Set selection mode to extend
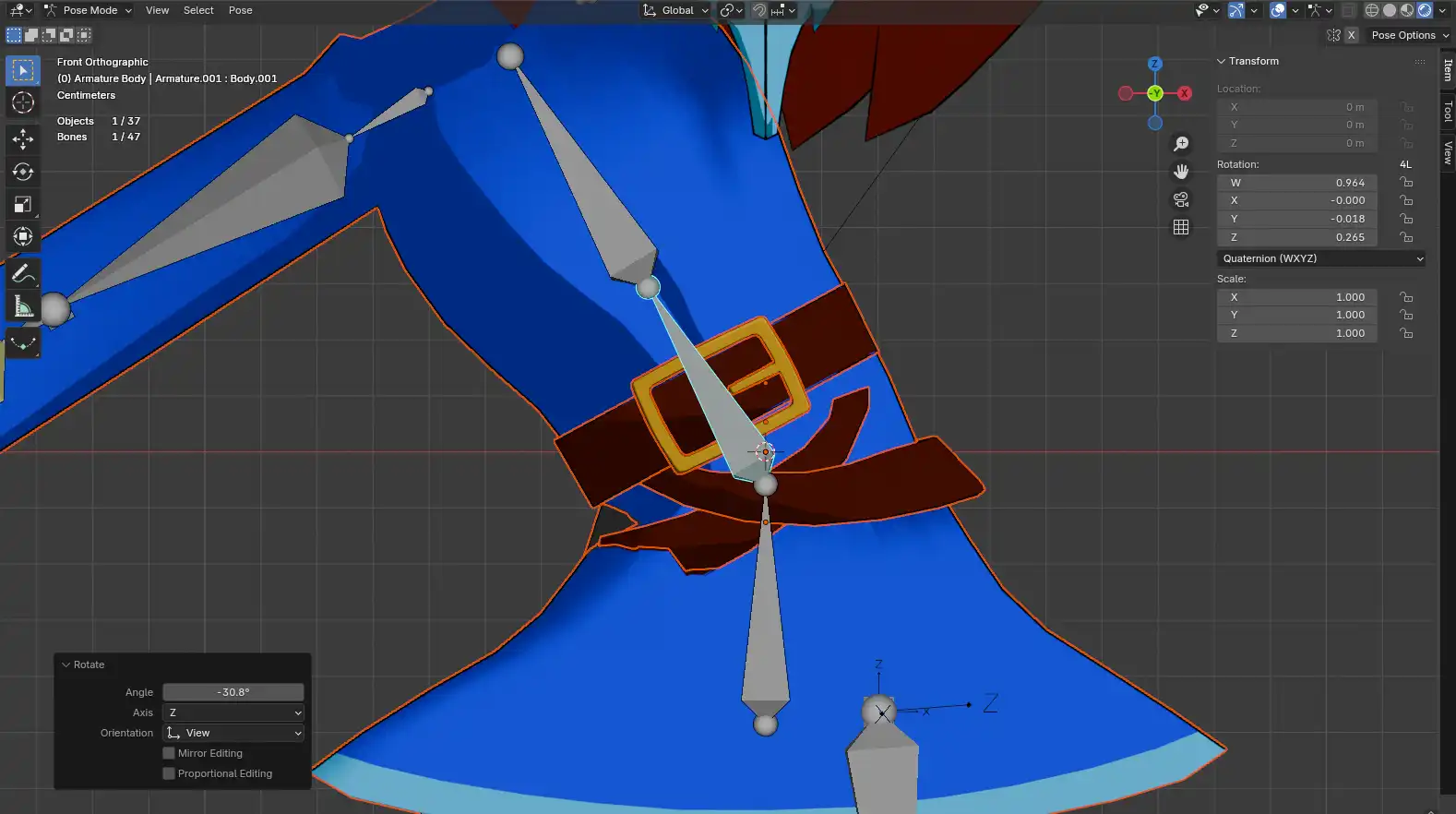The image size is (1456, 814). pos(31,35)
